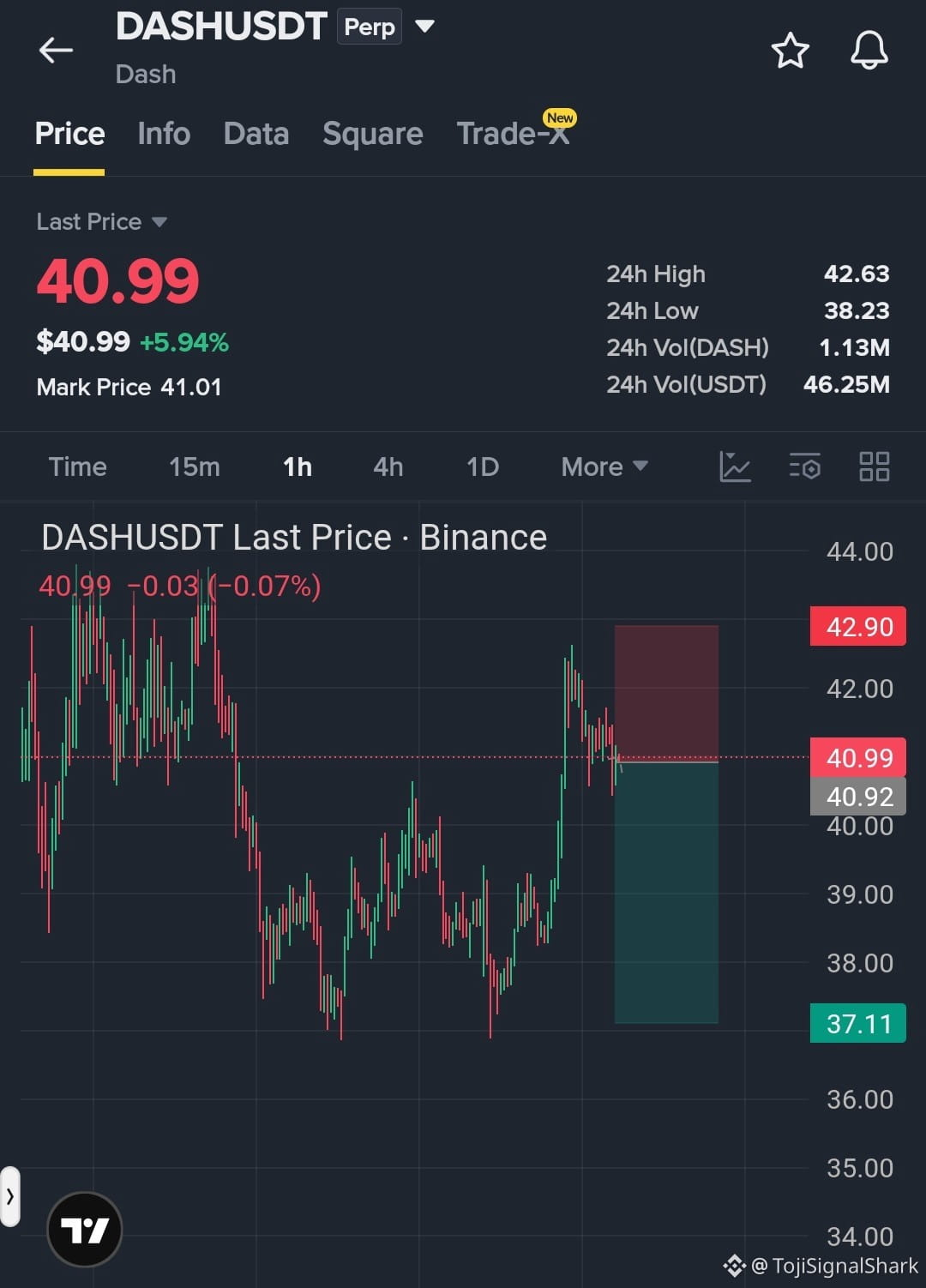Open the Last Price type dropdown
Viewport: 926px width, 1288px height.
point(101,222)
